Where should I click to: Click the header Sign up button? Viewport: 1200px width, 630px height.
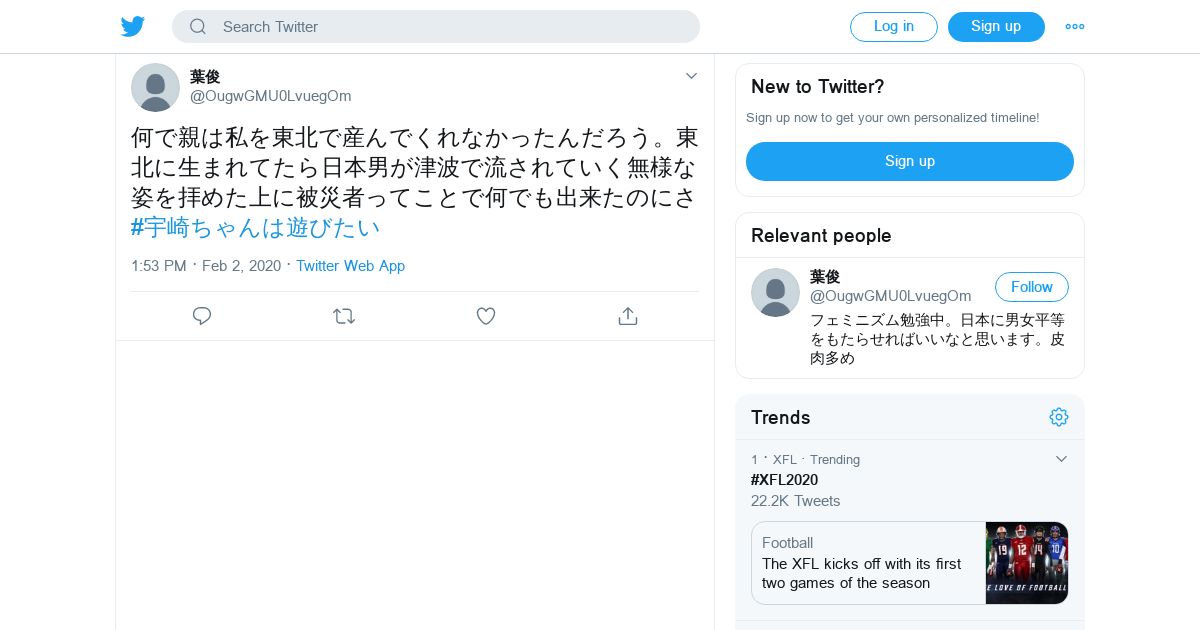pos(996,27)
